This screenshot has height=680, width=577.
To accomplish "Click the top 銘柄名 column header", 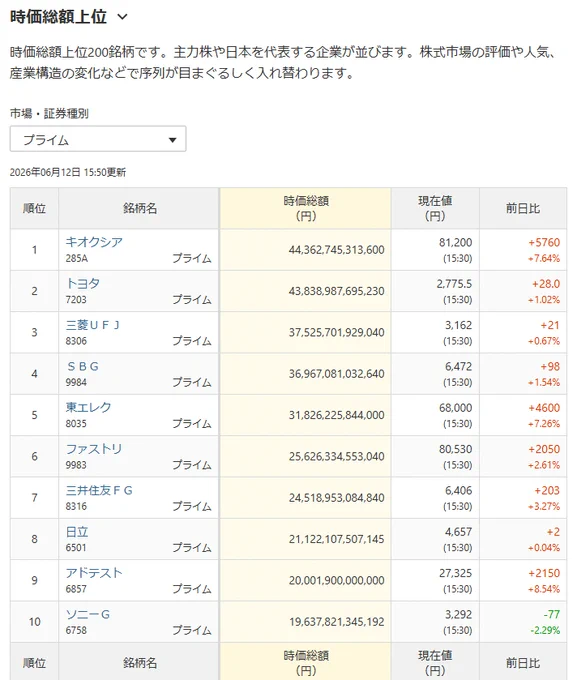I will (x=139, y=208).
